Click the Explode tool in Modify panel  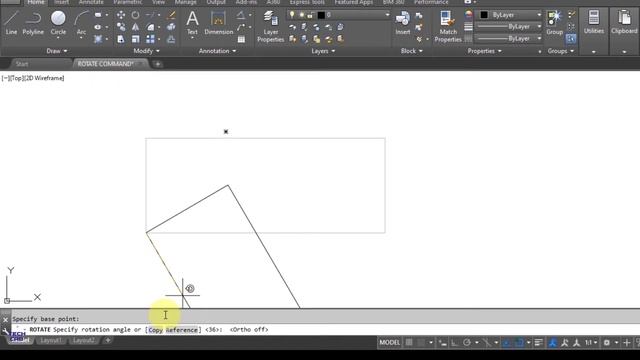[x=171, y=27]
